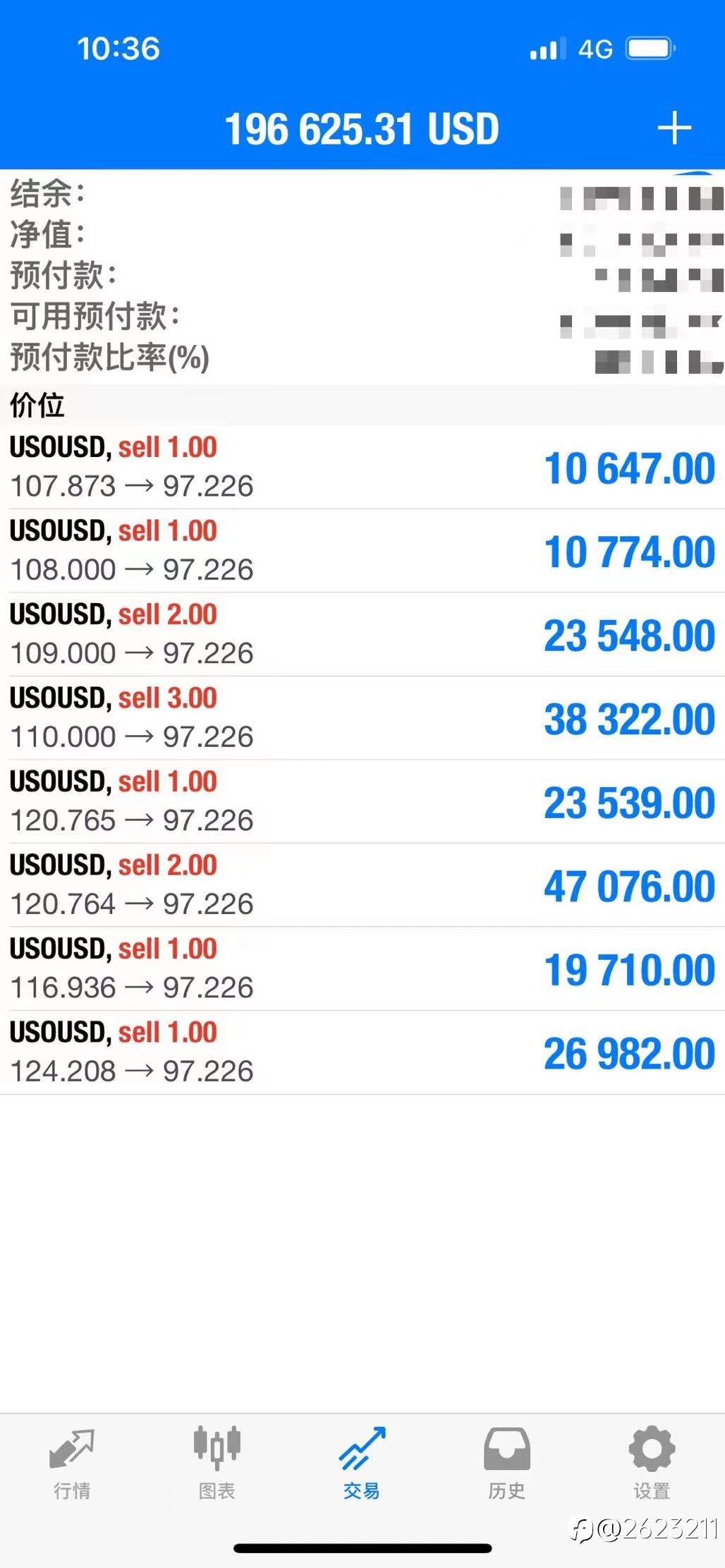
Task: Tap profit value 19 710.00
Action: [x=629, y=969]
